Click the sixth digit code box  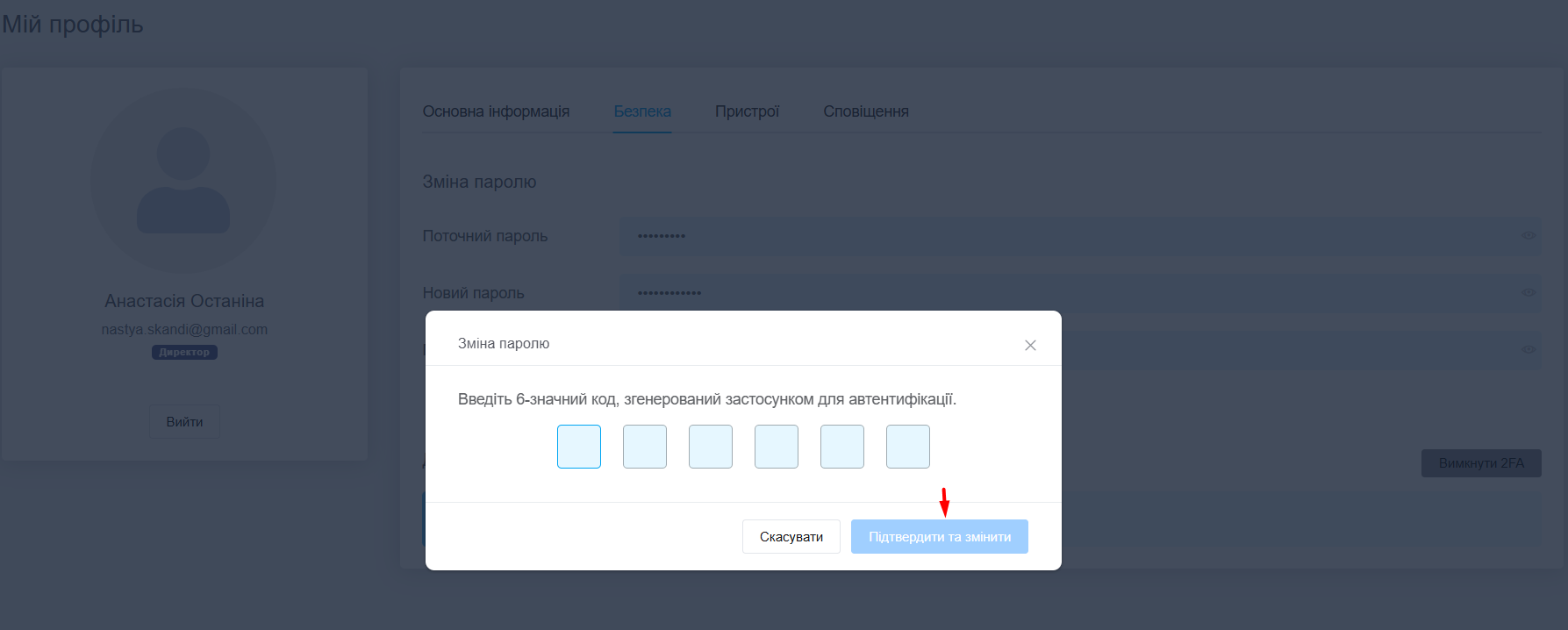click(908, 447)
